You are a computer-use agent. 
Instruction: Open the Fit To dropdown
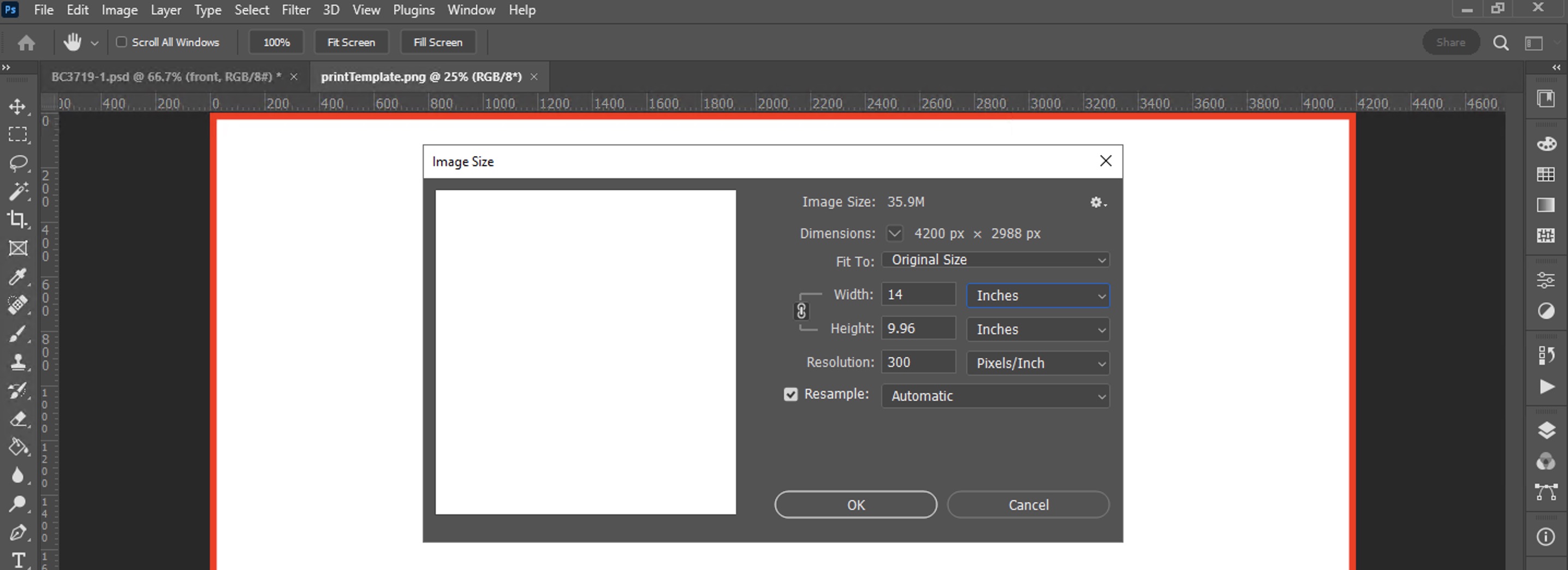click(995, 260)
